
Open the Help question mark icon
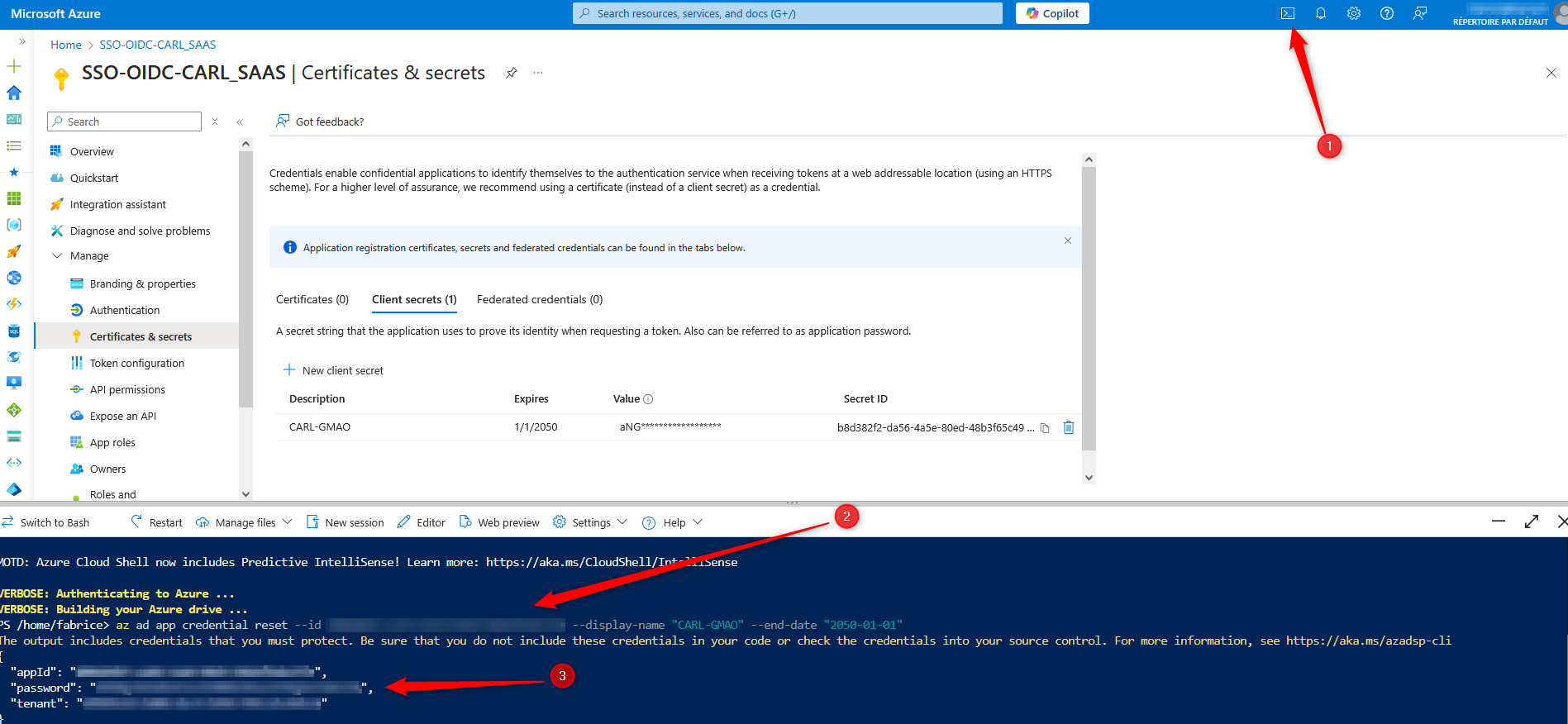tap(1387, 13)
